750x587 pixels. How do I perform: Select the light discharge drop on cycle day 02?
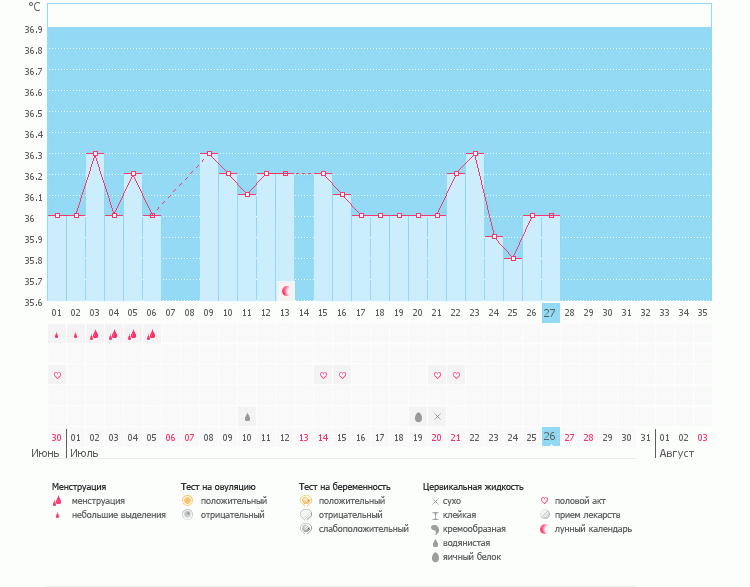tap(76, 335)
